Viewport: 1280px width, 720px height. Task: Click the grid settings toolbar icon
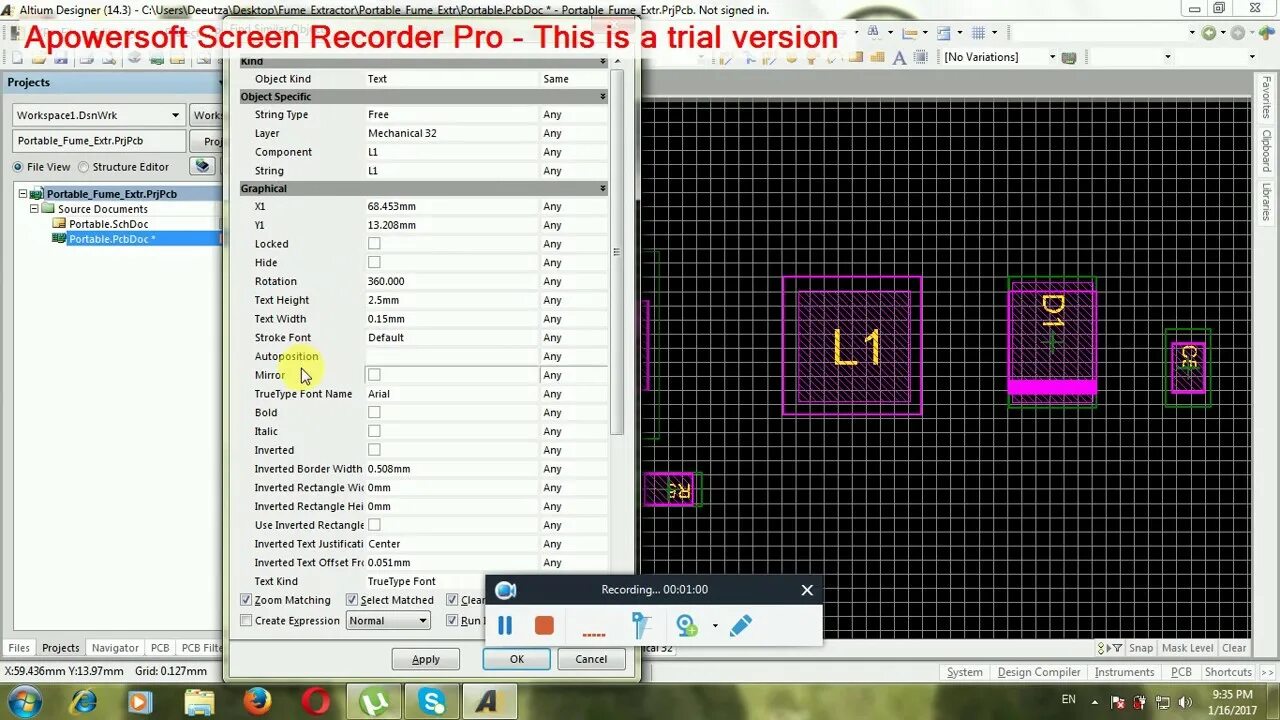979,33
